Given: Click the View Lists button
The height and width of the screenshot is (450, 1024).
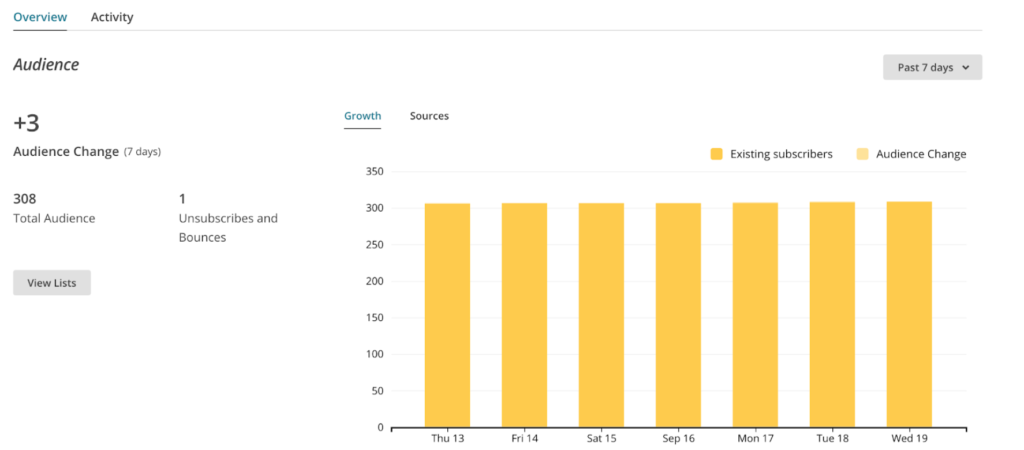Looking at the screenshot, I should point(52,283).
